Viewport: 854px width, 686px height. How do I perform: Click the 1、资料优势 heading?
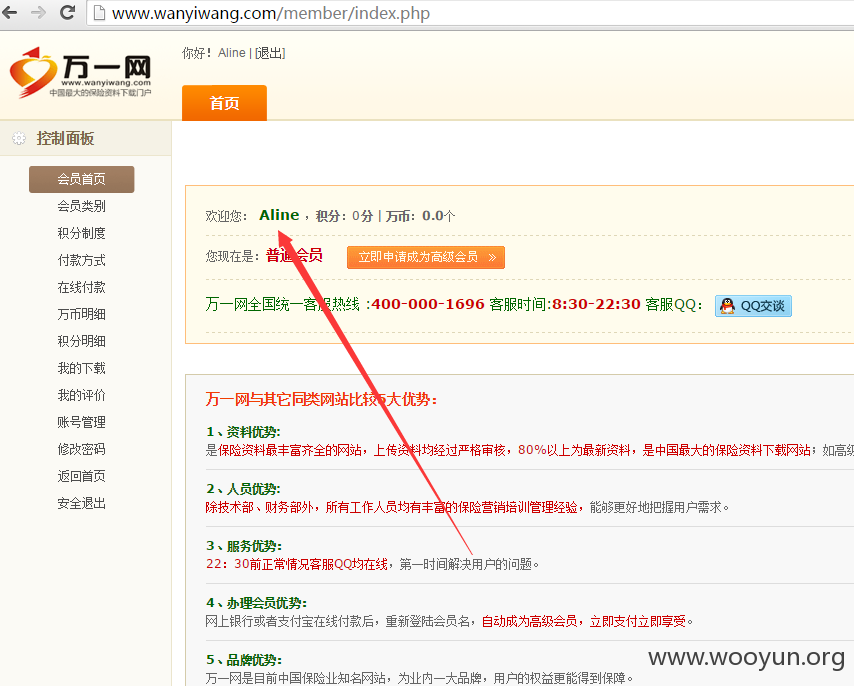(x=243, y=432)
